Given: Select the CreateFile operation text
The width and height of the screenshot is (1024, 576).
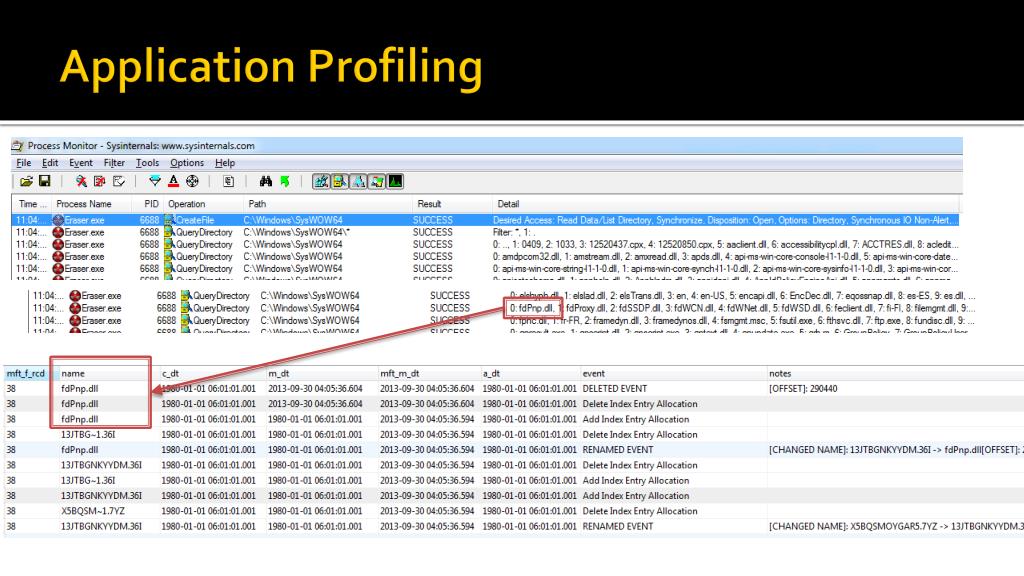Looking at the screenshot, I should click(x=195, y=220).
